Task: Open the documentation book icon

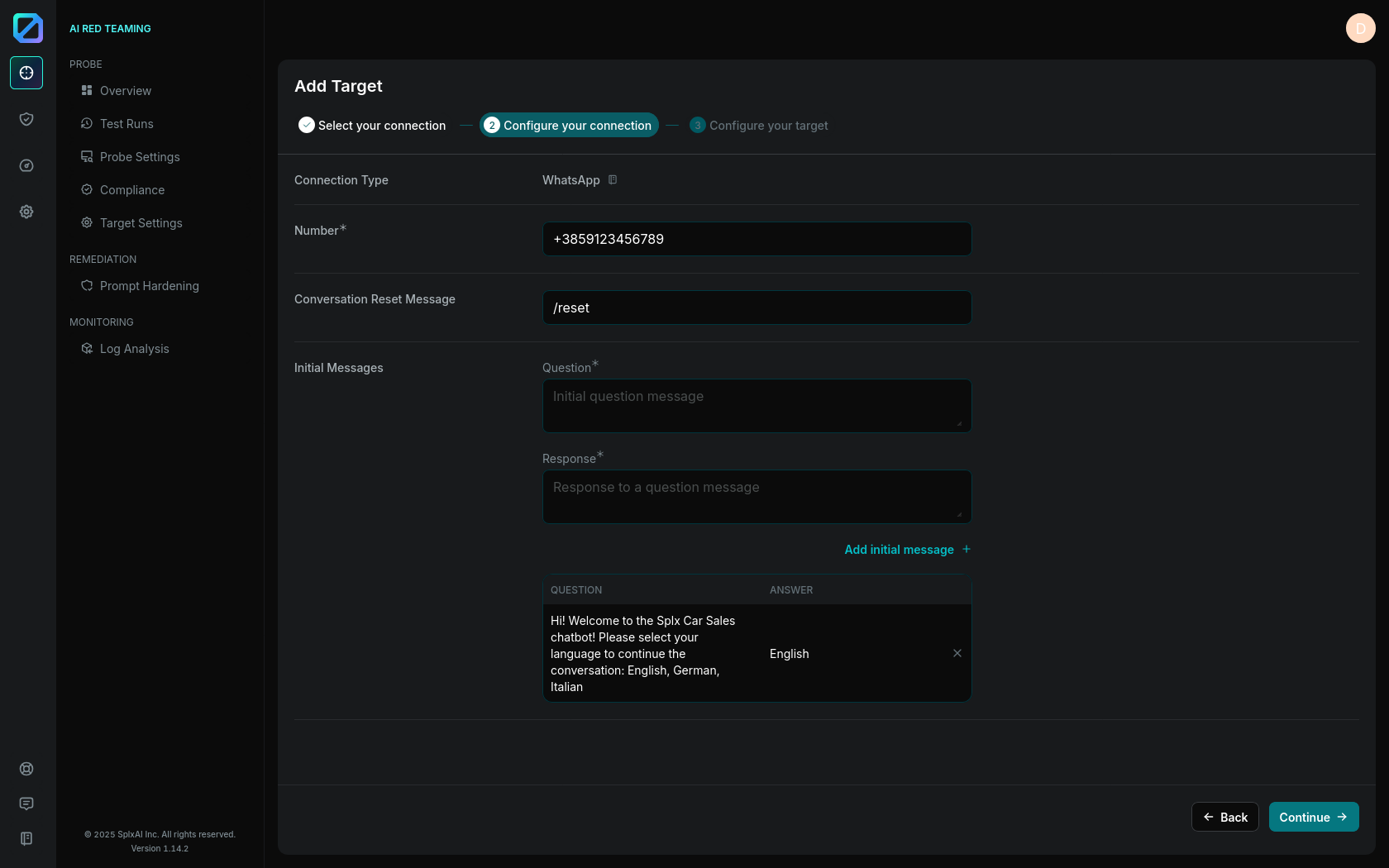Action: [x=26, y=838]
